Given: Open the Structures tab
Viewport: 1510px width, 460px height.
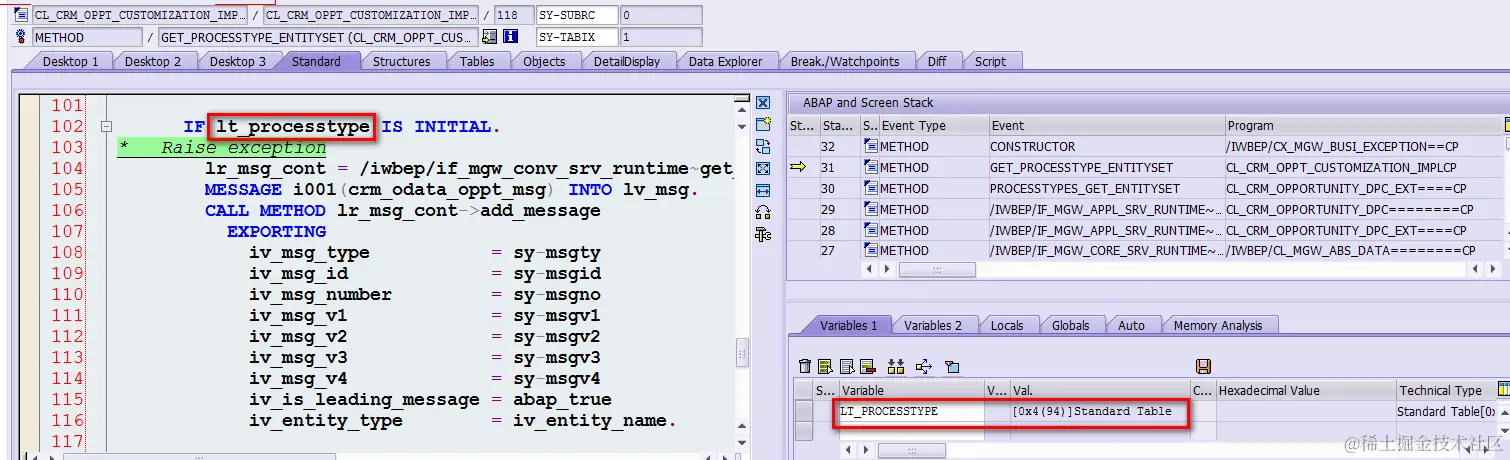Looking at the screenshot, I should click(x=401, y=61).
